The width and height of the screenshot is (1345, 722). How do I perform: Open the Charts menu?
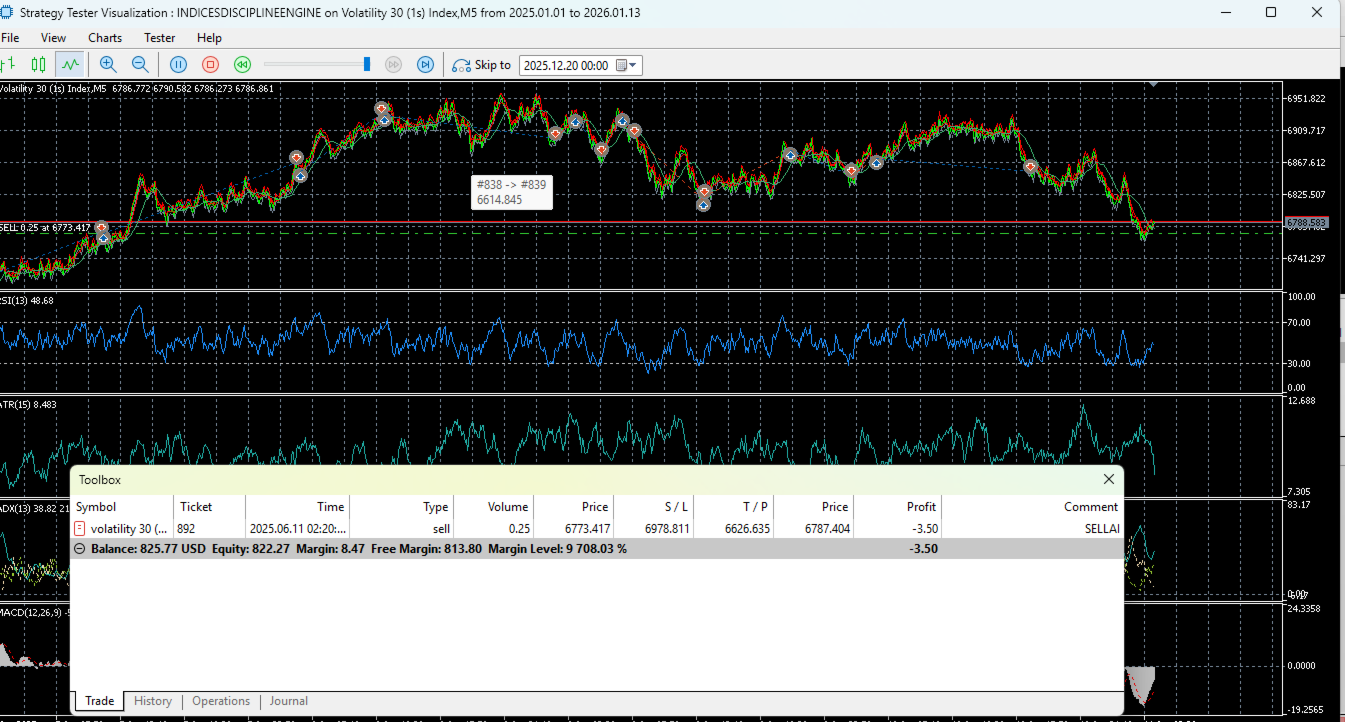coord(105,38)
